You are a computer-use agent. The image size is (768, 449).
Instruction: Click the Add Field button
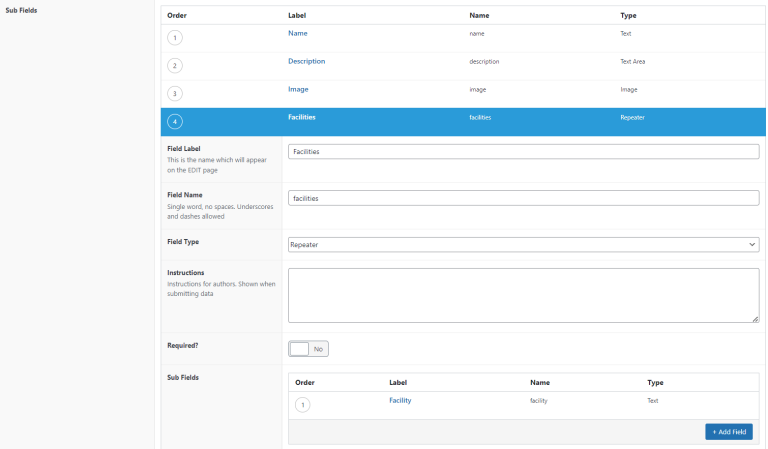pos(728,432)
